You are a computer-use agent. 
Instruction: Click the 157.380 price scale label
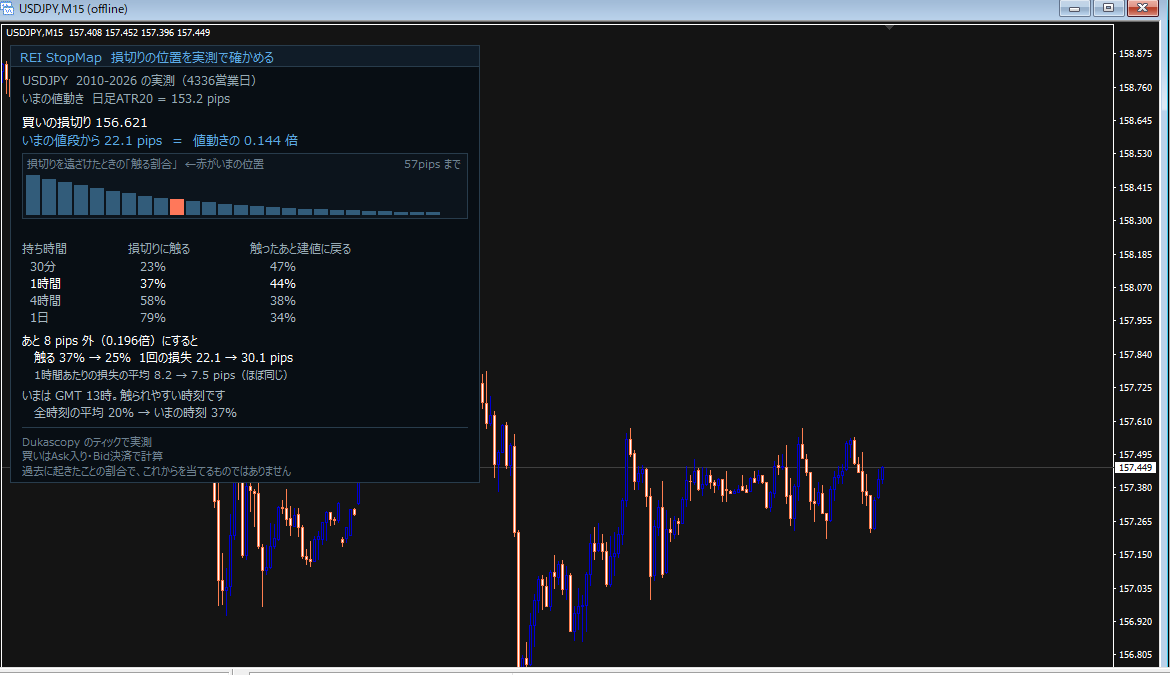pyautogui.click(x=1135, y=488)
